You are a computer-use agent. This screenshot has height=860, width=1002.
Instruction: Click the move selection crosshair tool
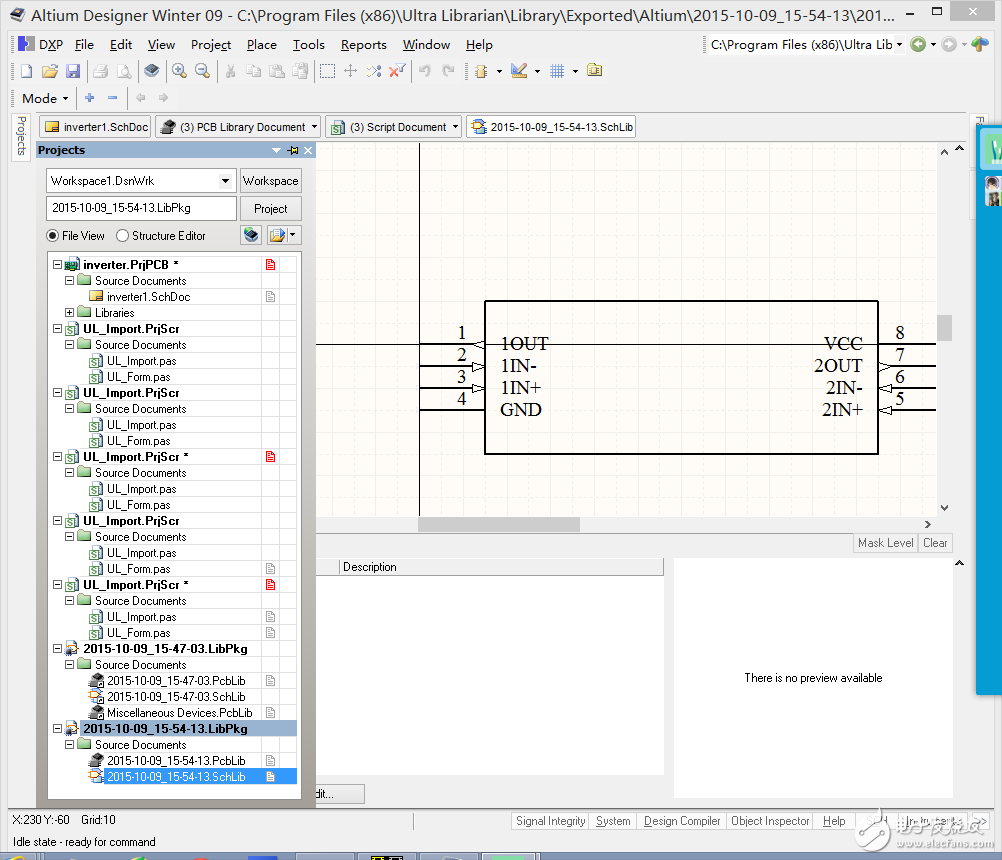tap(350, 70)
